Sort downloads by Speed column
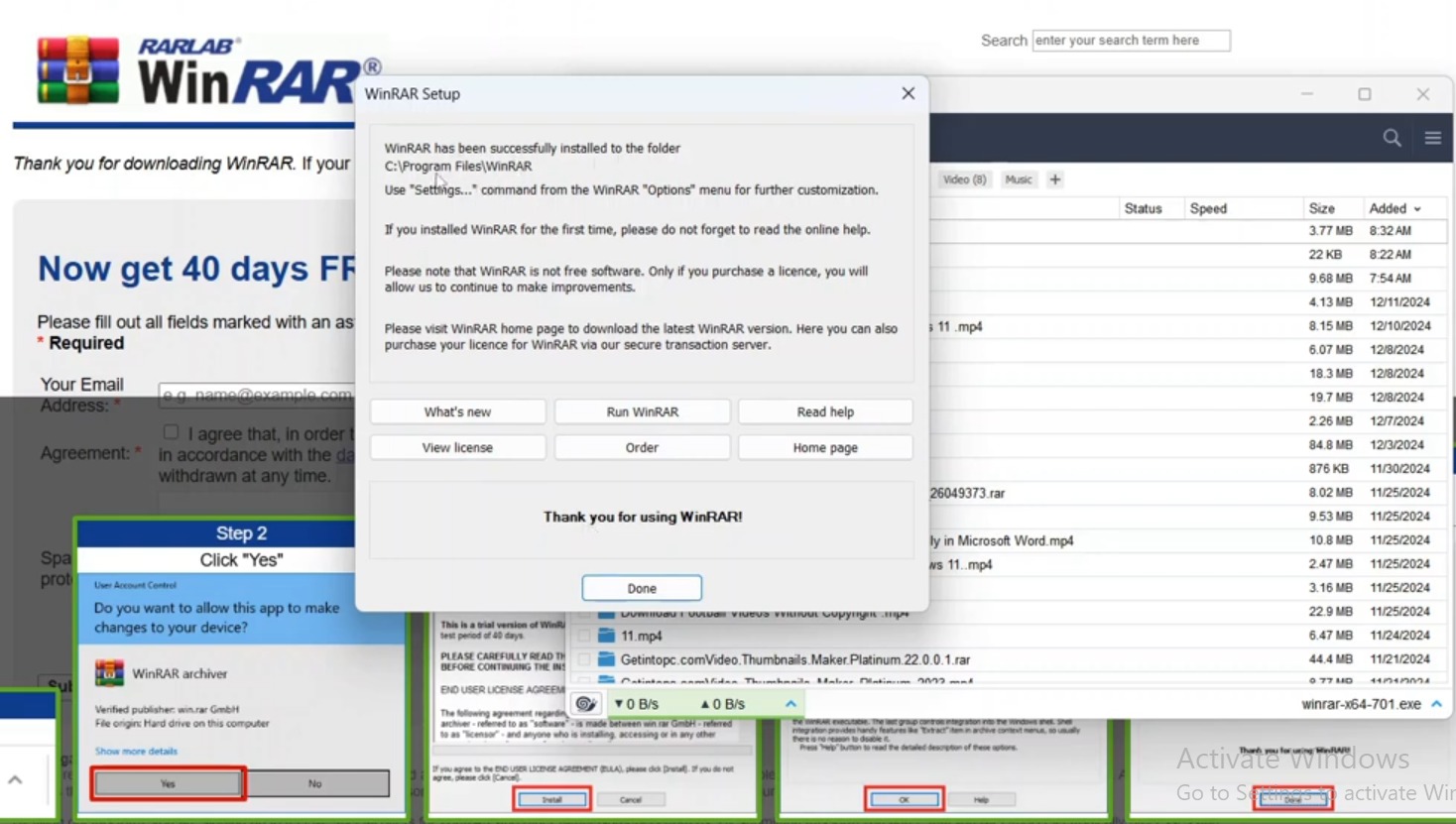Viewport: 1456px width, 824px height. coord(1208,208)
